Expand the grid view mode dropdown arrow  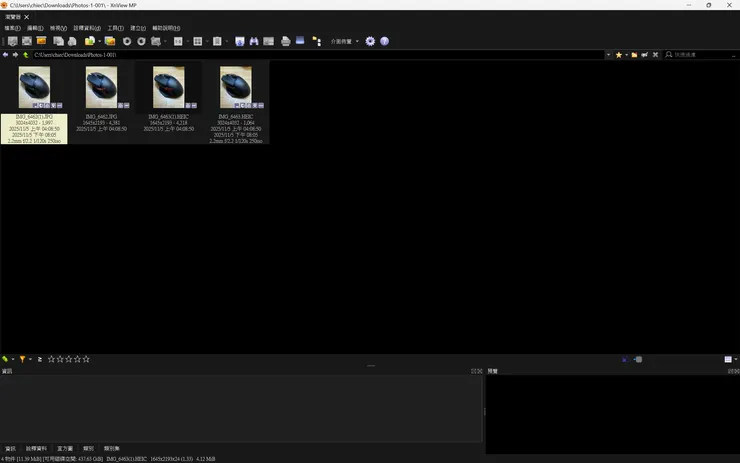(x=207, y=42)
